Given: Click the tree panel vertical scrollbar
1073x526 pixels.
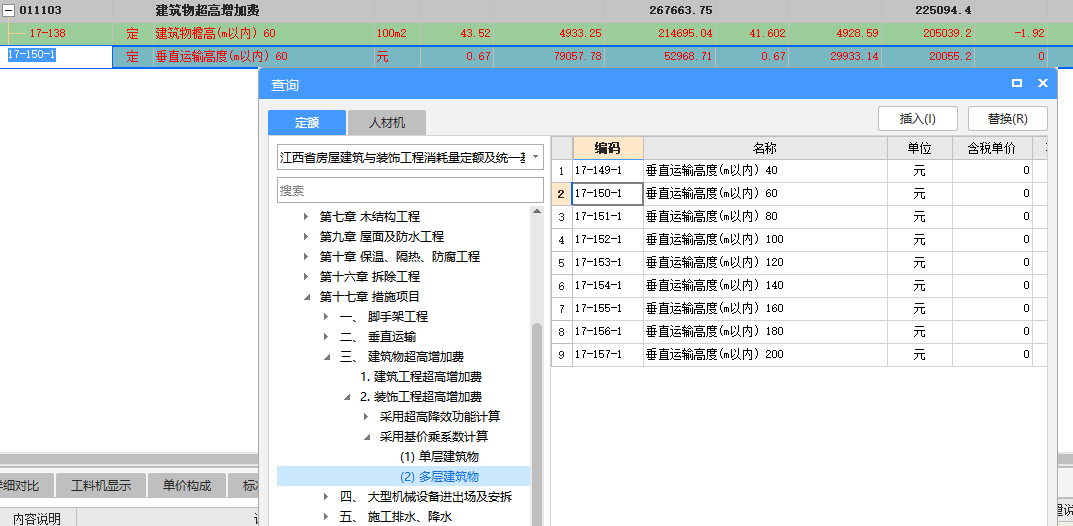Looking at the screenshot, I should click(537, 424).
